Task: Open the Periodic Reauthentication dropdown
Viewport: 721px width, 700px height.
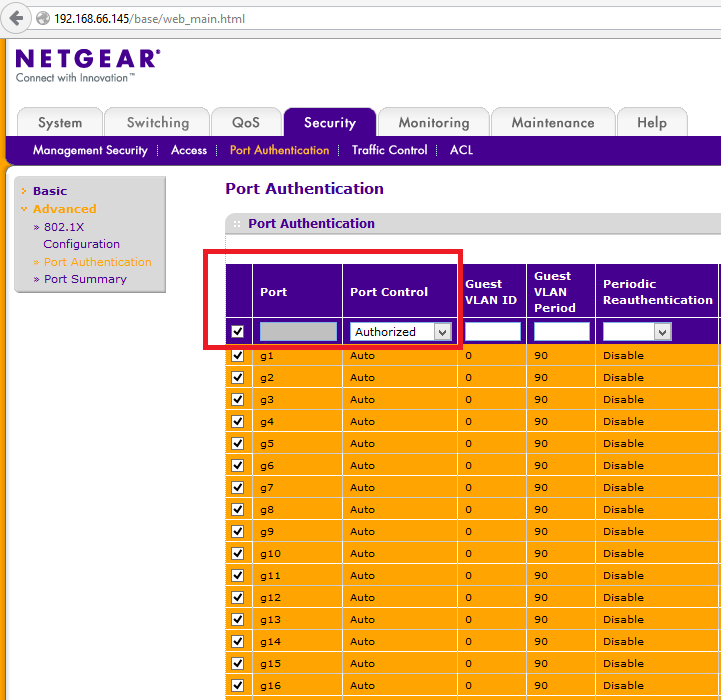Action: coord(636,332)
